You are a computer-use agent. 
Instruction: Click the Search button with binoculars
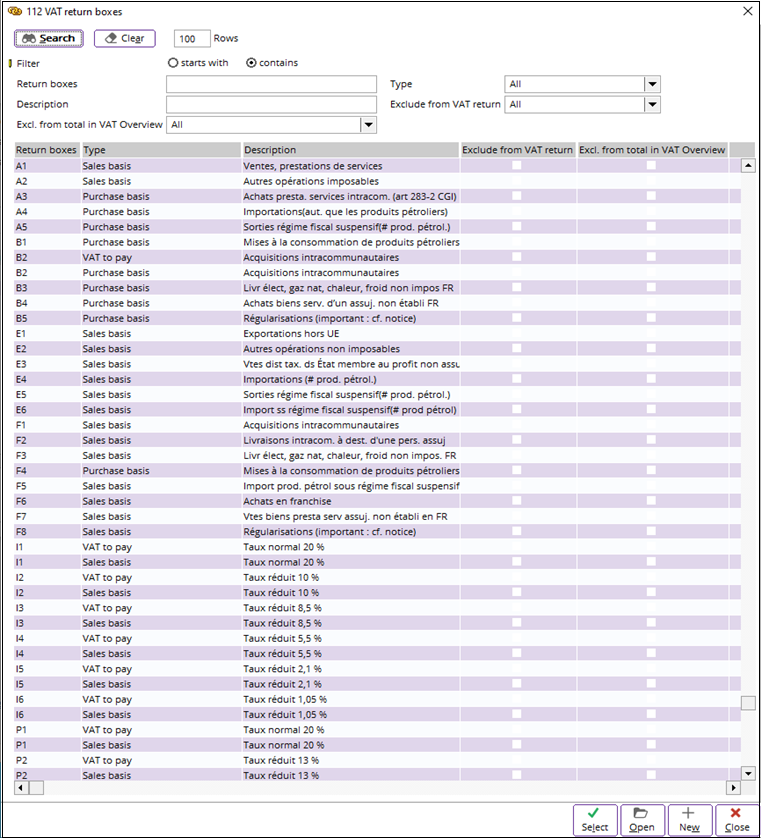(49, 38)
